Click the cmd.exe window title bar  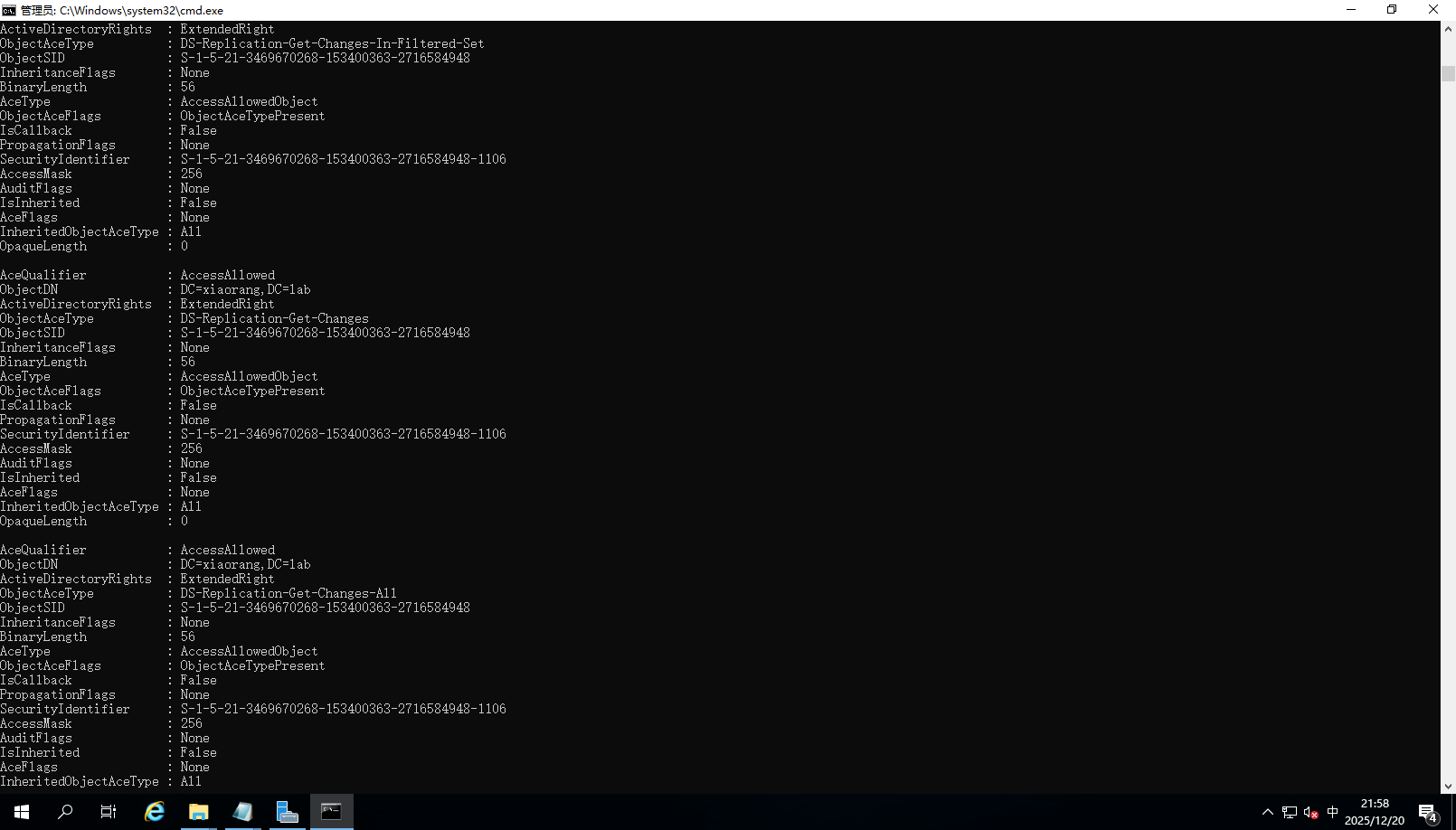(633, 10)
